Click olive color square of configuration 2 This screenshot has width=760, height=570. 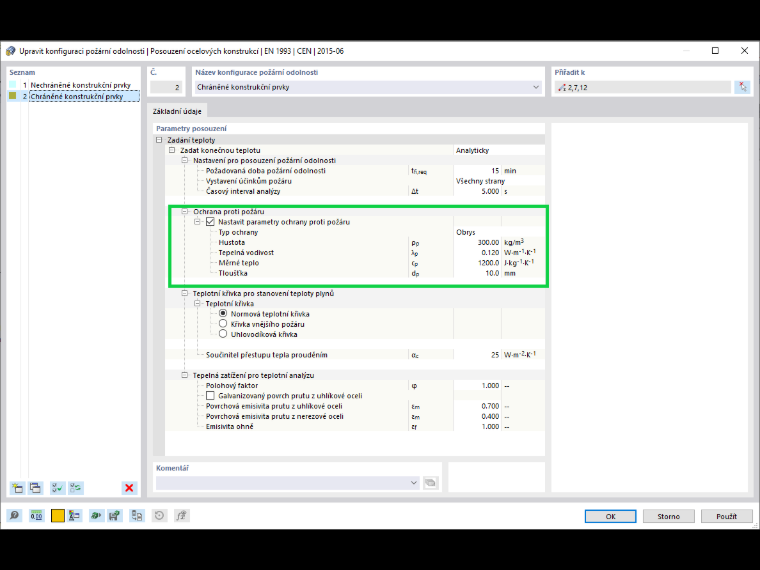click(x=13, y=96)
